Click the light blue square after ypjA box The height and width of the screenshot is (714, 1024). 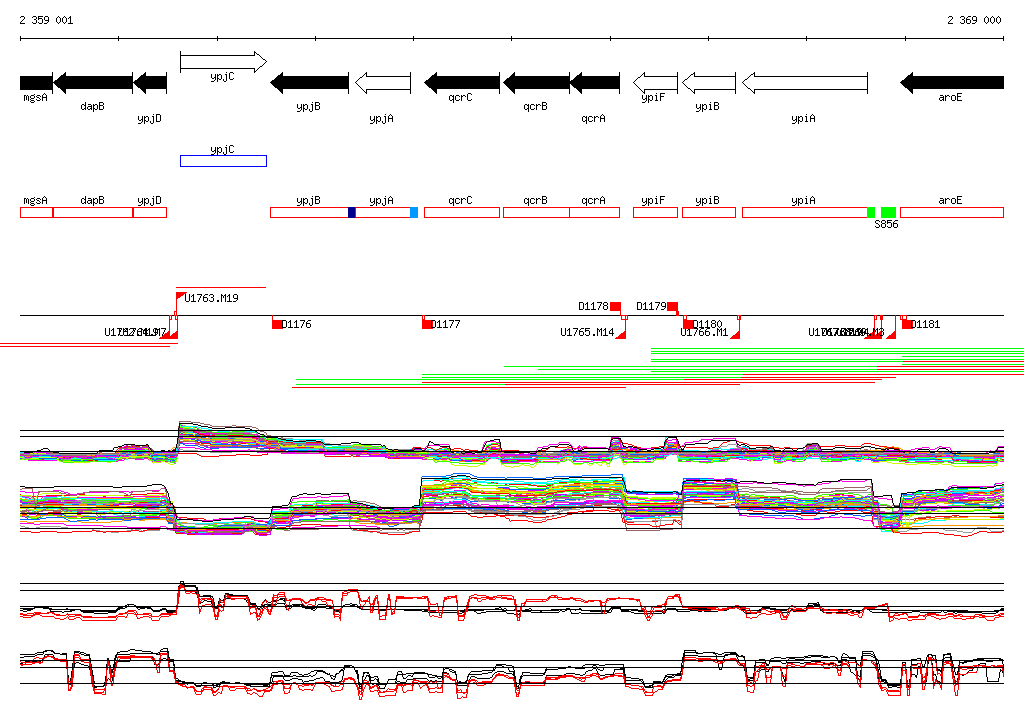[414, 212]
